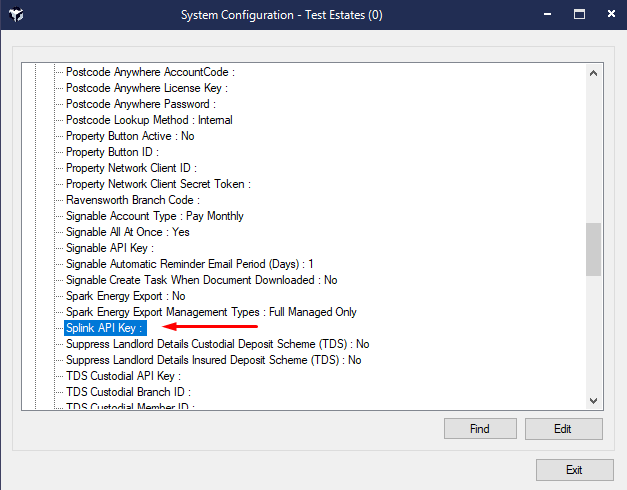This screenshot has width=627, height=490.
Task: Click the Edit button
Action: (x=563, y=429)
